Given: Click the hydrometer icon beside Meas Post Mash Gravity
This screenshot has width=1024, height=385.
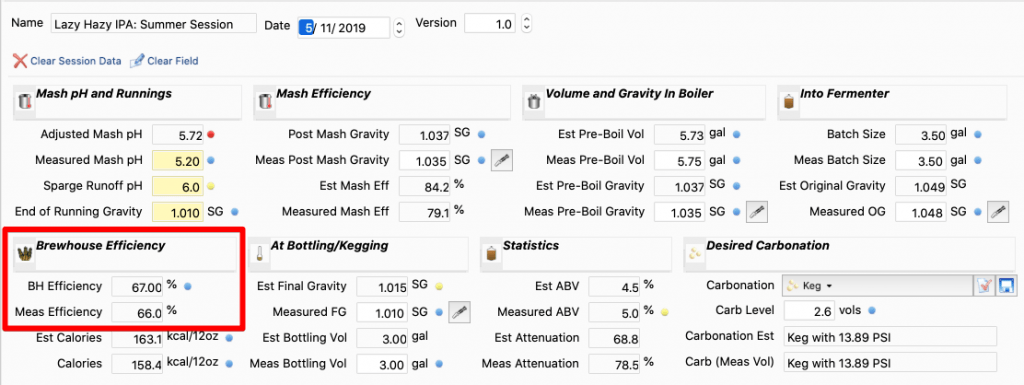Looking at the screenshot, I should [502, 161].
